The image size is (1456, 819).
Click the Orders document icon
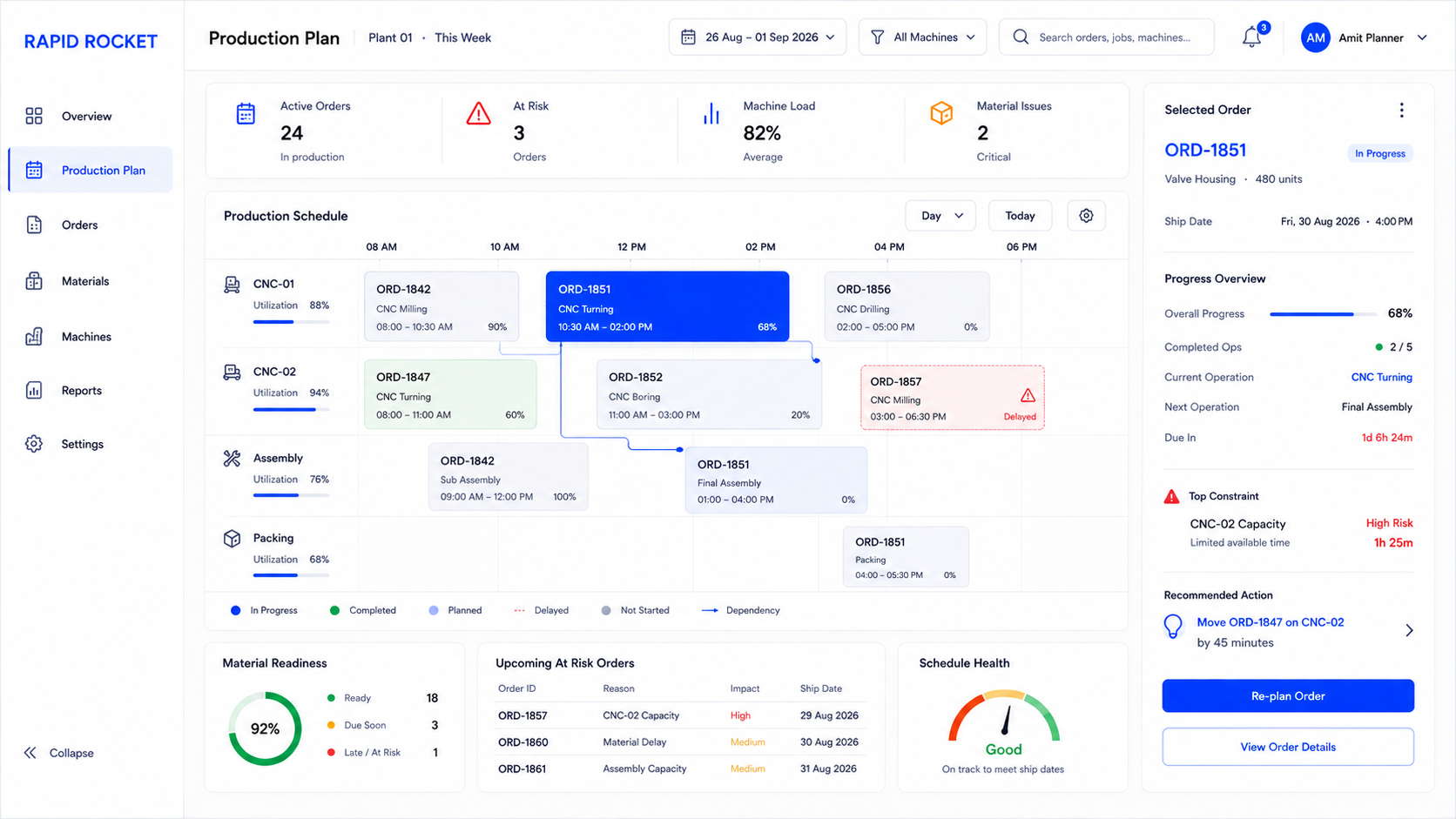click(34, 225)
